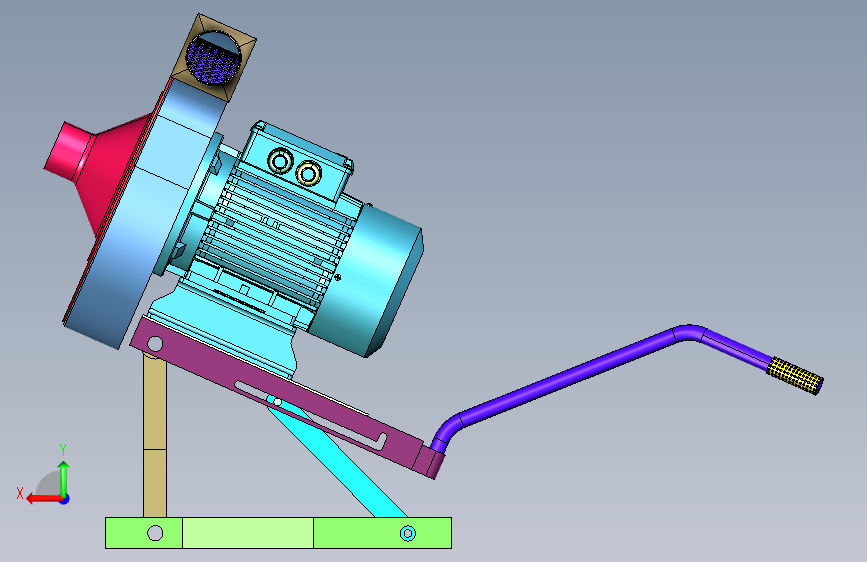Screen dimensions: 867x562
Task: Click the right cable gland on terminal box
Action: tap(309, 174)
